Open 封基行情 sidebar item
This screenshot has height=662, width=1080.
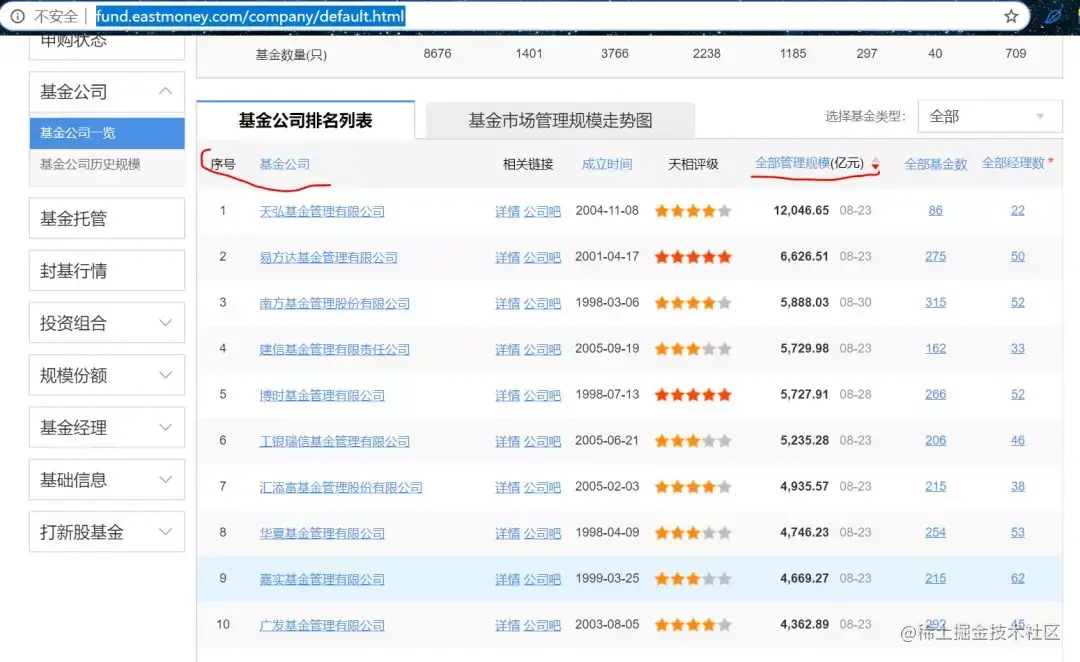pos(107,271)
